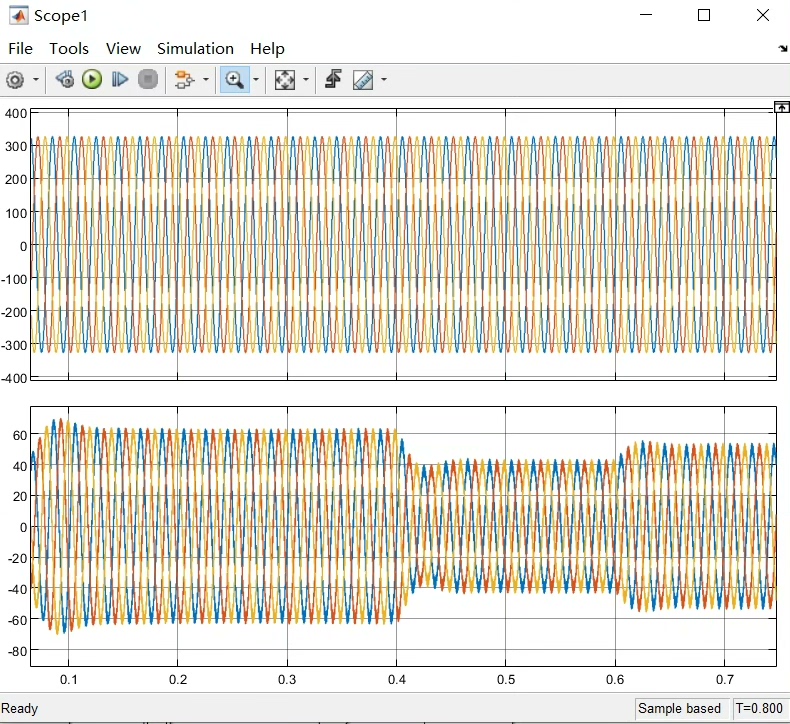The width and height of the screenshot is (790, 724).
Task: Click the 400 label on top y-axis
Action: (x=16, y=113)
